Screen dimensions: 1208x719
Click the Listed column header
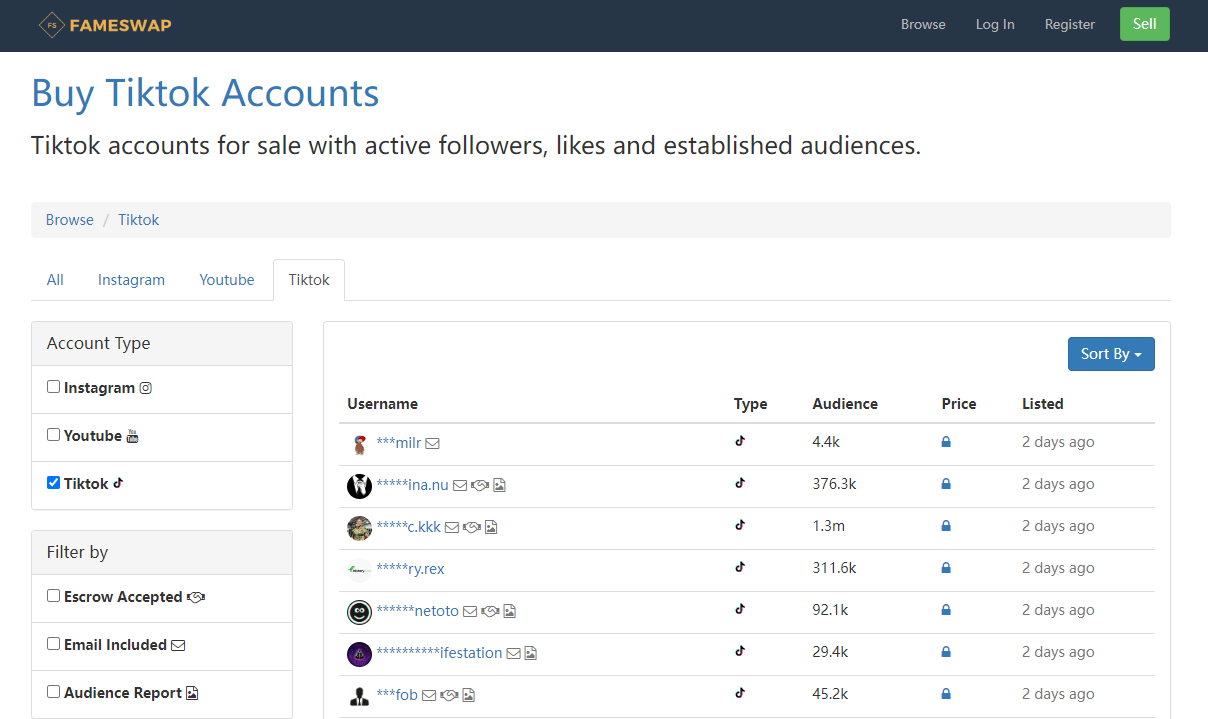(1043, 404)
